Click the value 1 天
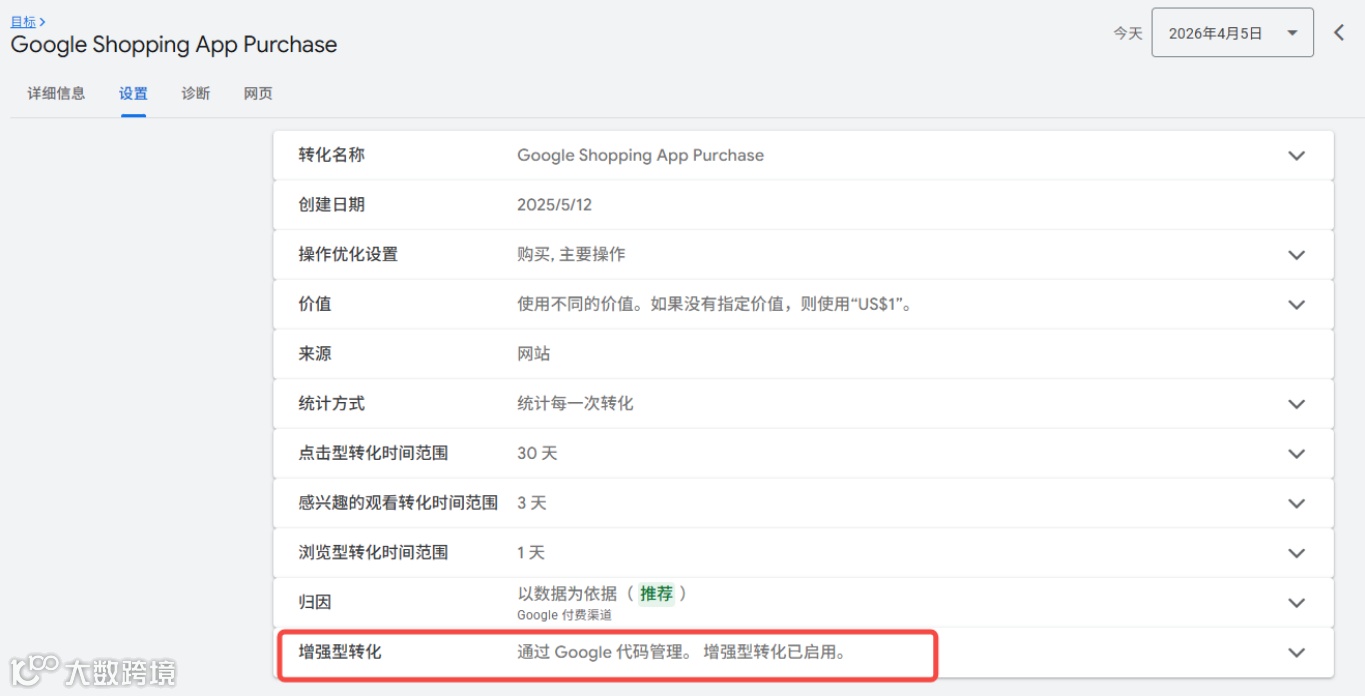The image size is (1365, 696). (531, 552)
